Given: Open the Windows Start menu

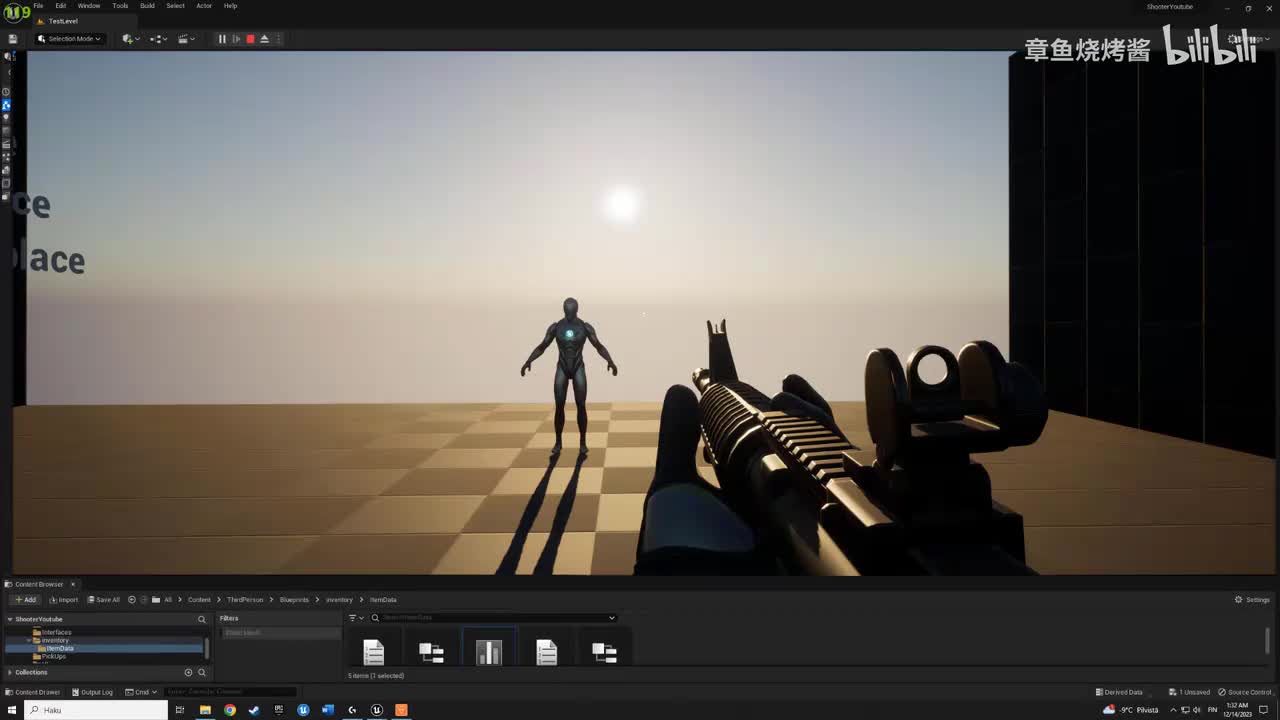Looking at the screenshot, I should tap(11, 710).
